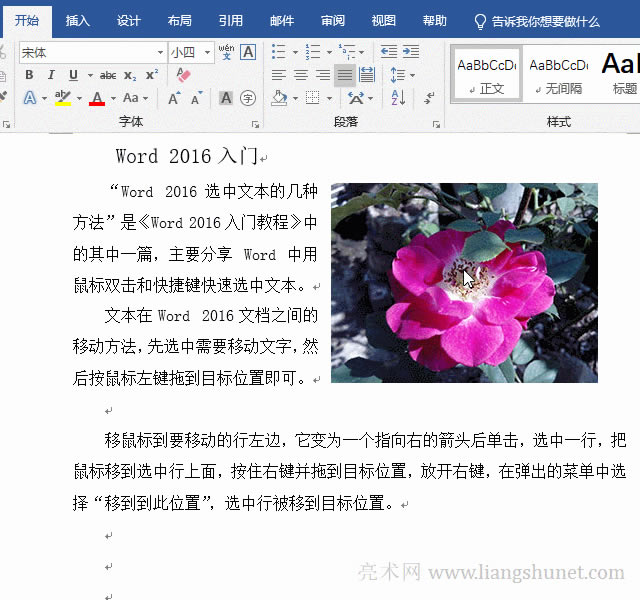Apply the 无间隔 style
Image resolution: width=640 pixels, height=600 pixels.
[x=558, y=74]
